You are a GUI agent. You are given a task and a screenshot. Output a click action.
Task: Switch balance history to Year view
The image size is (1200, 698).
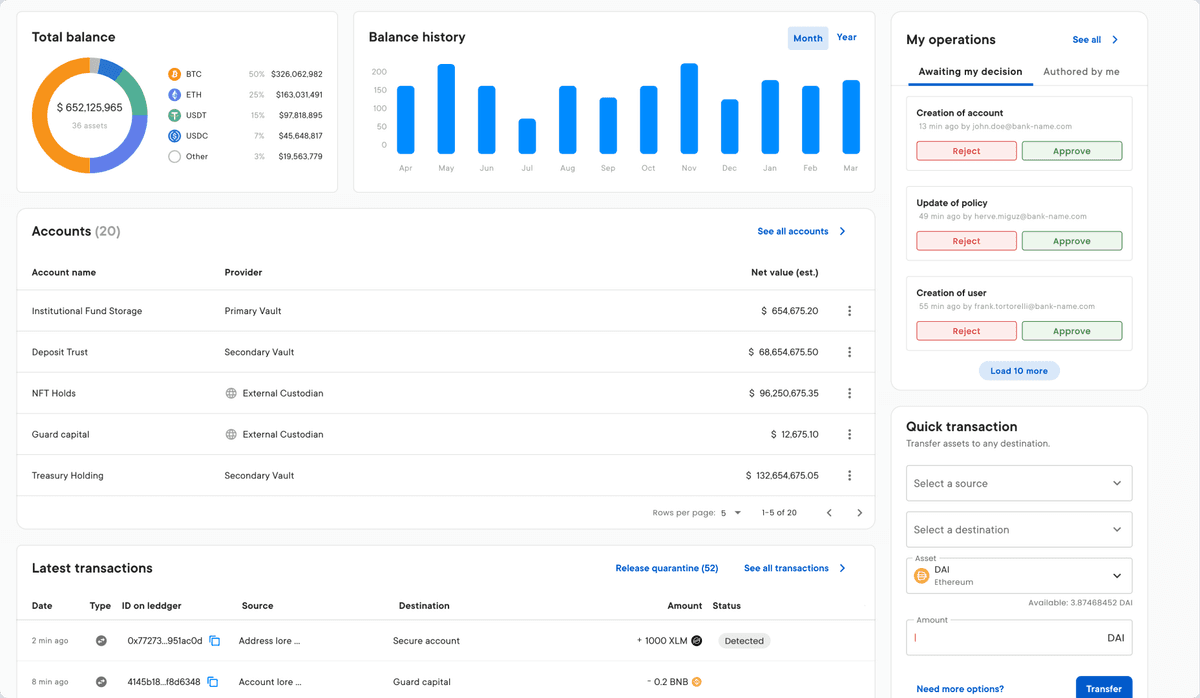coord(846,38)
